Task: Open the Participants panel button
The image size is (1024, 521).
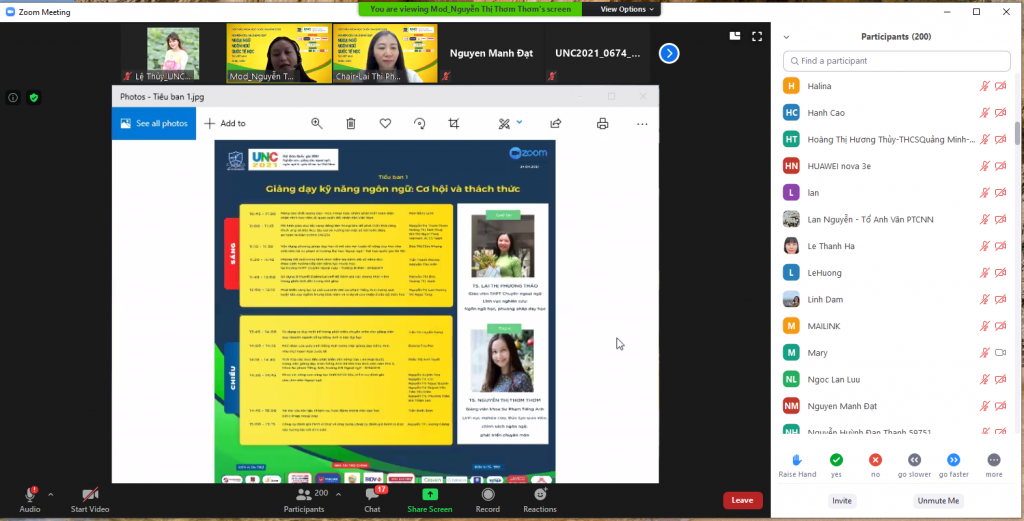Action: pos(304,500)
